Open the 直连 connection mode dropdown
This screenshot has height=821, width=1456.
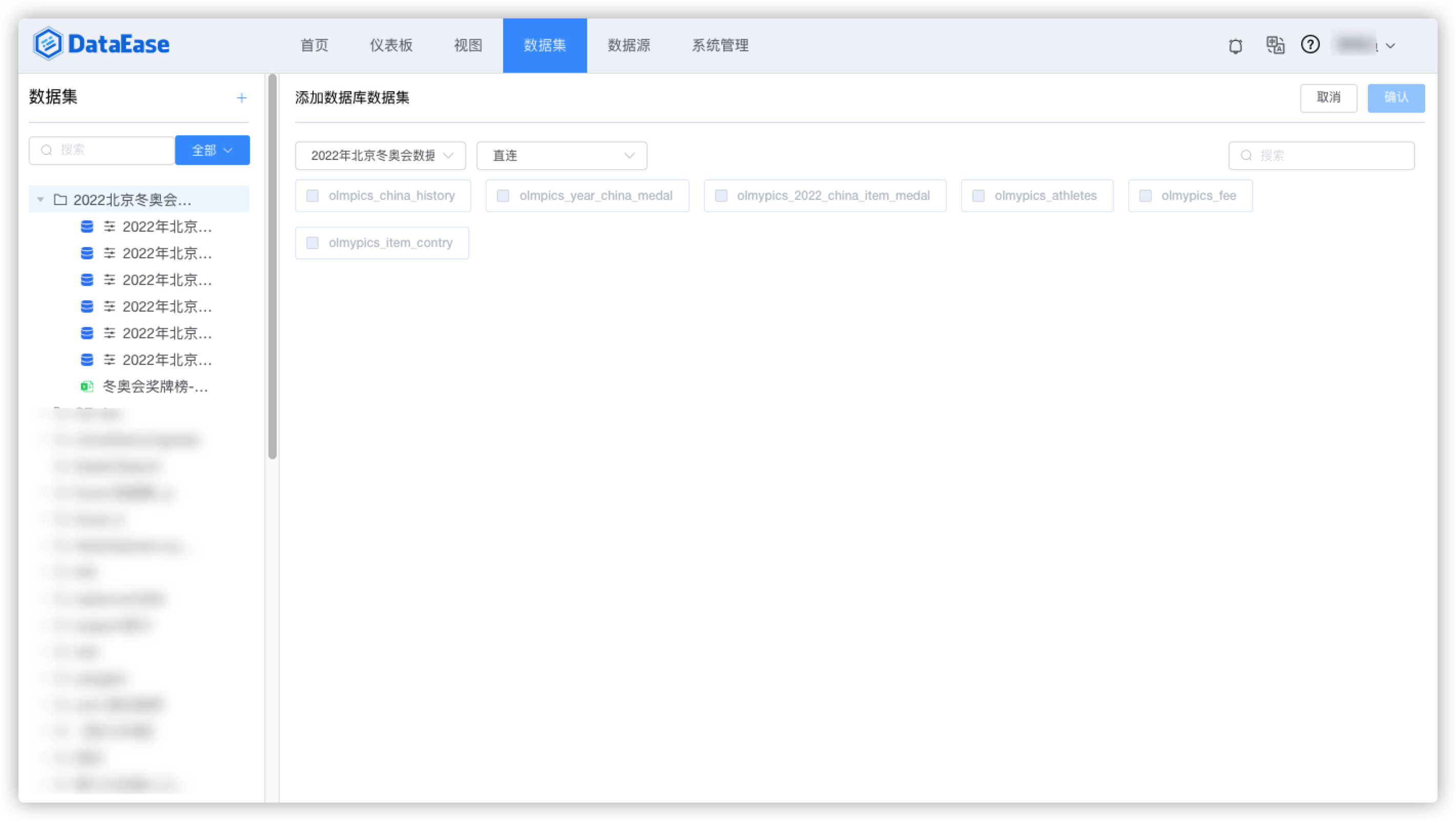click(561, 155)
